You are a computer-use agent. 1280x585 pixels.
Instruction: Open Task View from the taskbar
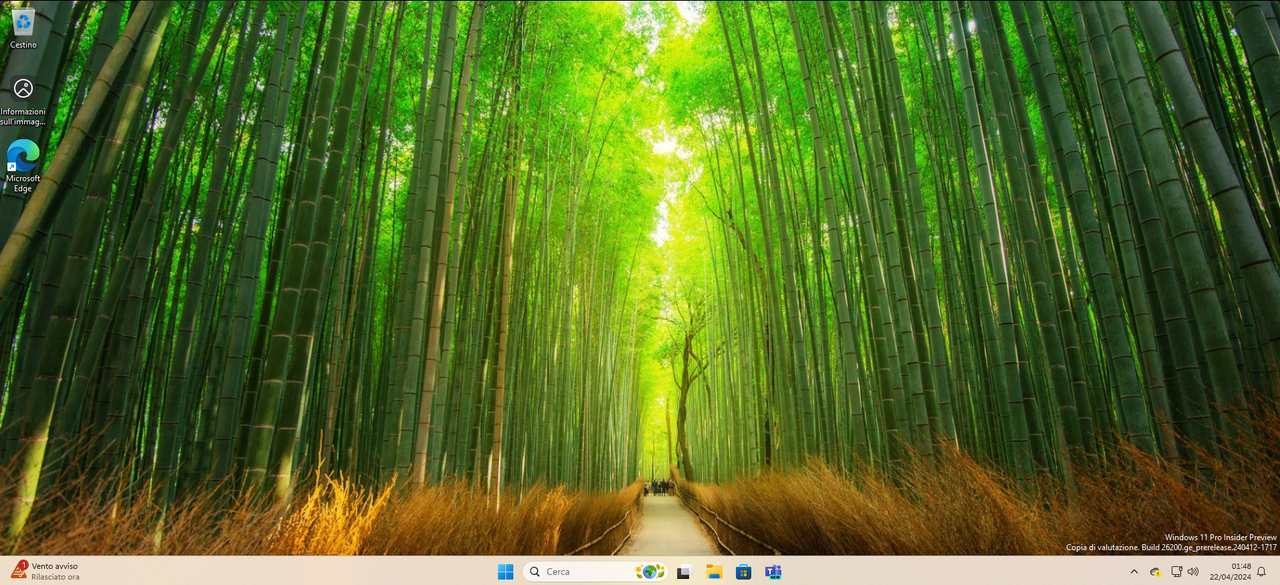[x=685, y=572]
